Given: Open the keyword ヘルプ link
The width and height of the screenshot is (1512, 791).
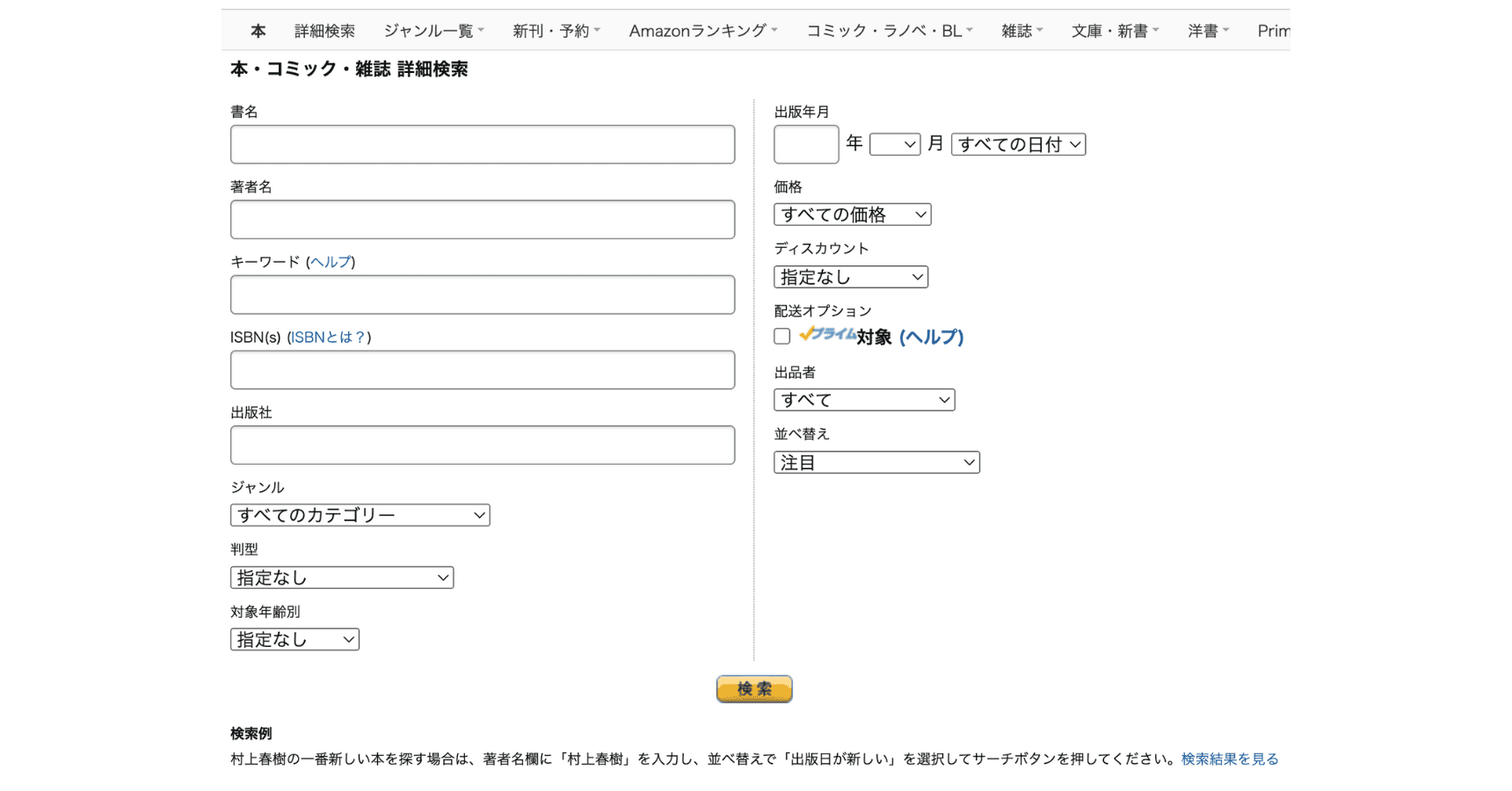Looking at the screenshot, I should [x=330, y=261].
